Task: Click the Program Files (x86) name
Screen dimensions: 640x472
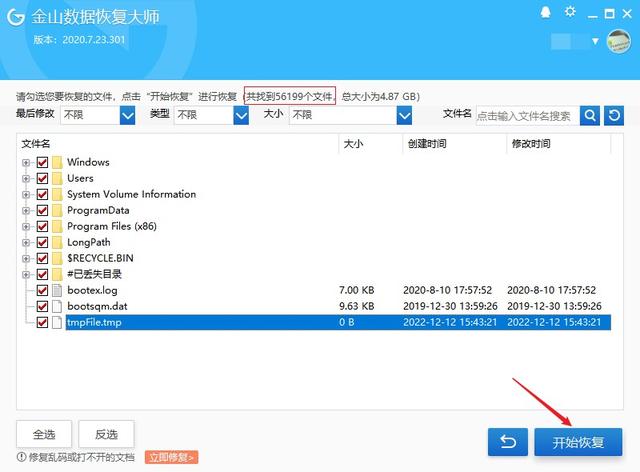Action: (x=112, y=226)
